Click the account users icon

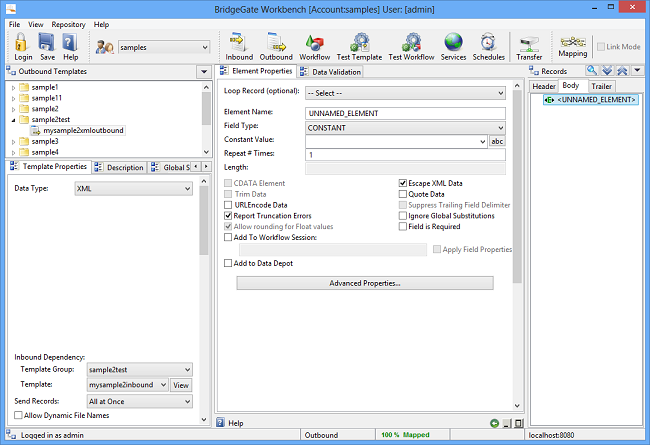point(104,47)
